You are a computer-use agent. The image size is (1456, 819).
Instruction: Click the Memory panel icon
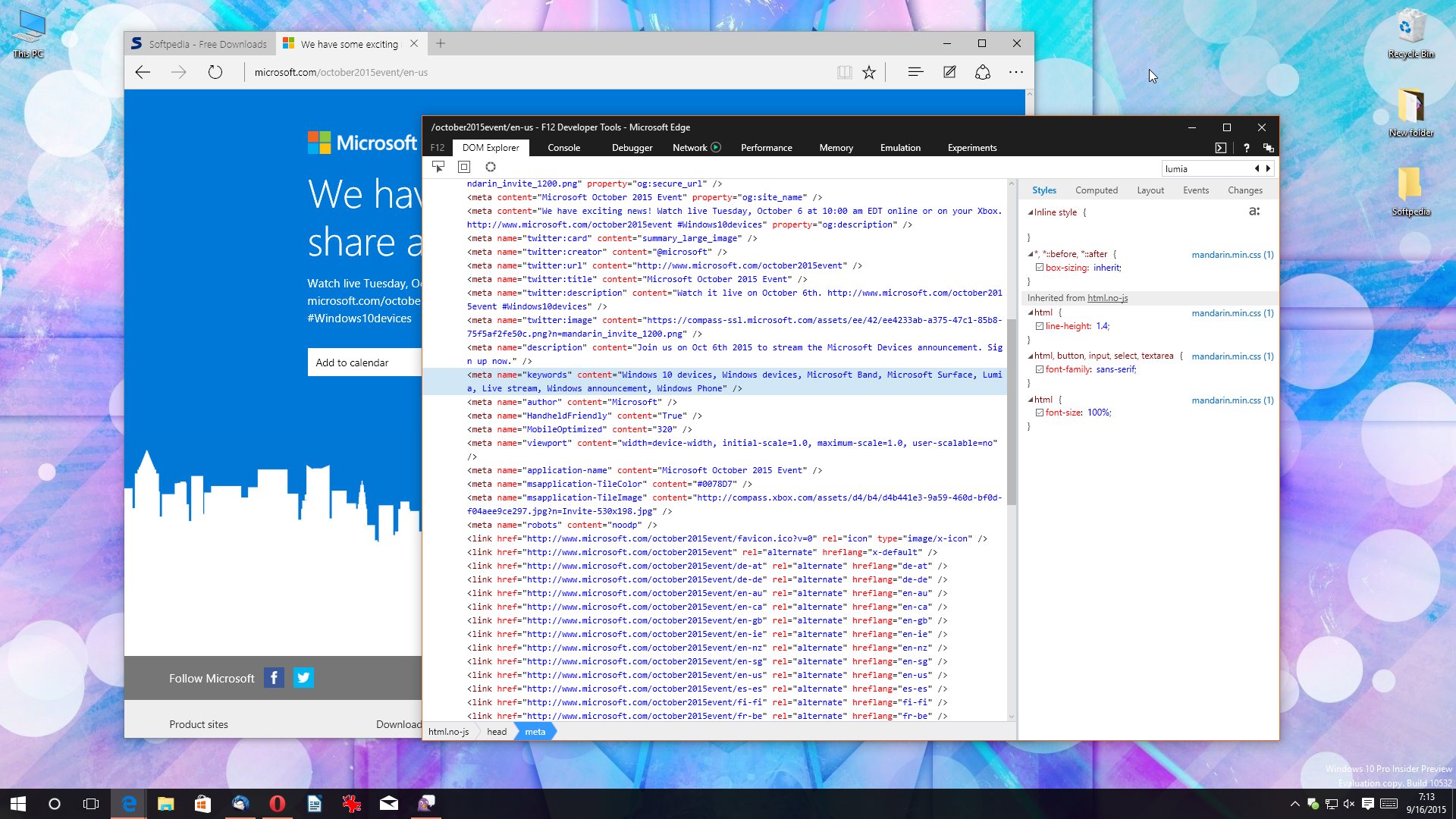coord(836,147)
